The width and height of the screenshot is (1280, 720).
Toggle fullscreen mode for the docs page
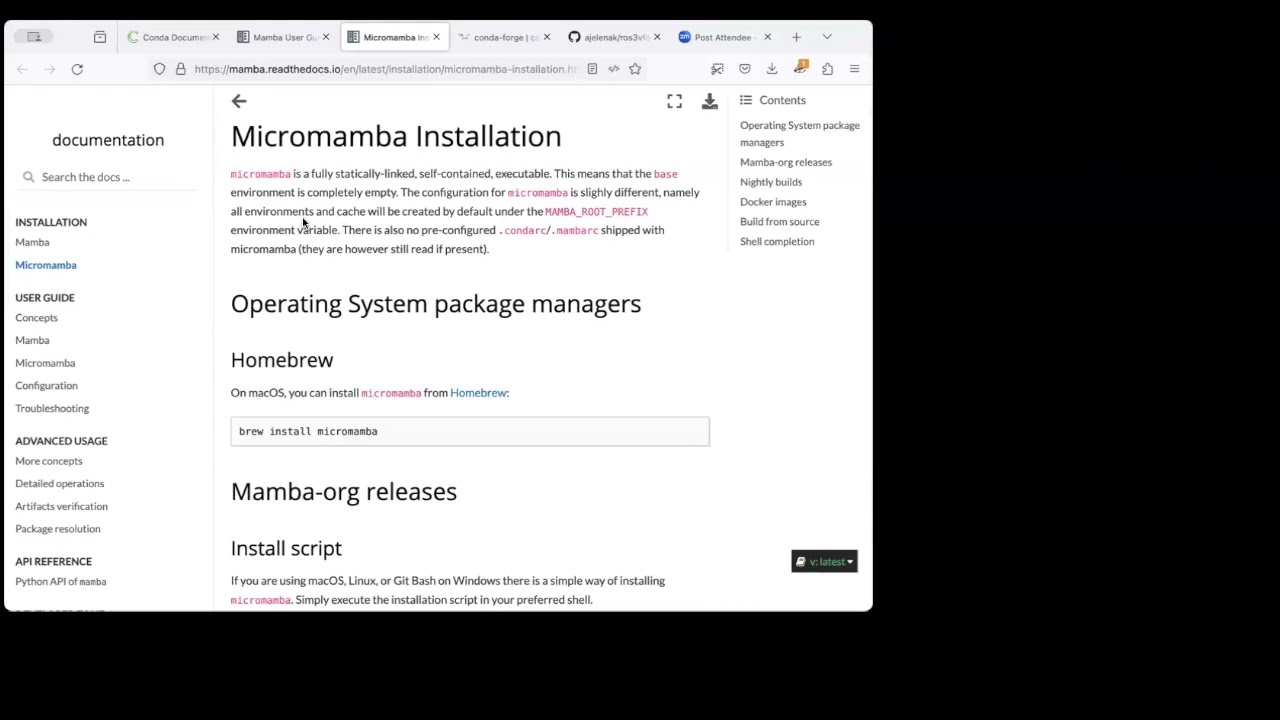[x=675, y=101]
